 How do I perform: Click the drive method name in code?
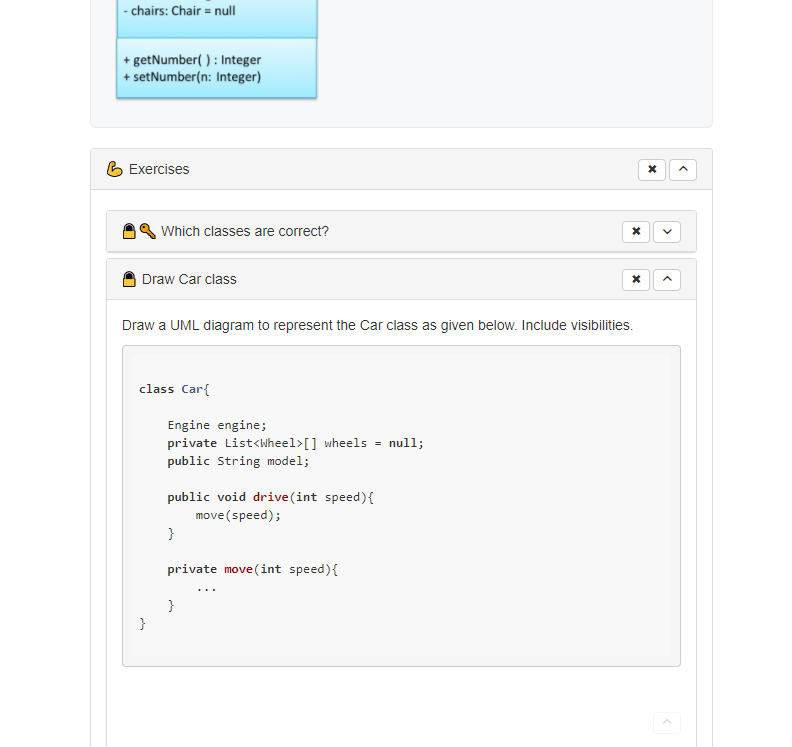pyautogui.click(x=271, y=497)
